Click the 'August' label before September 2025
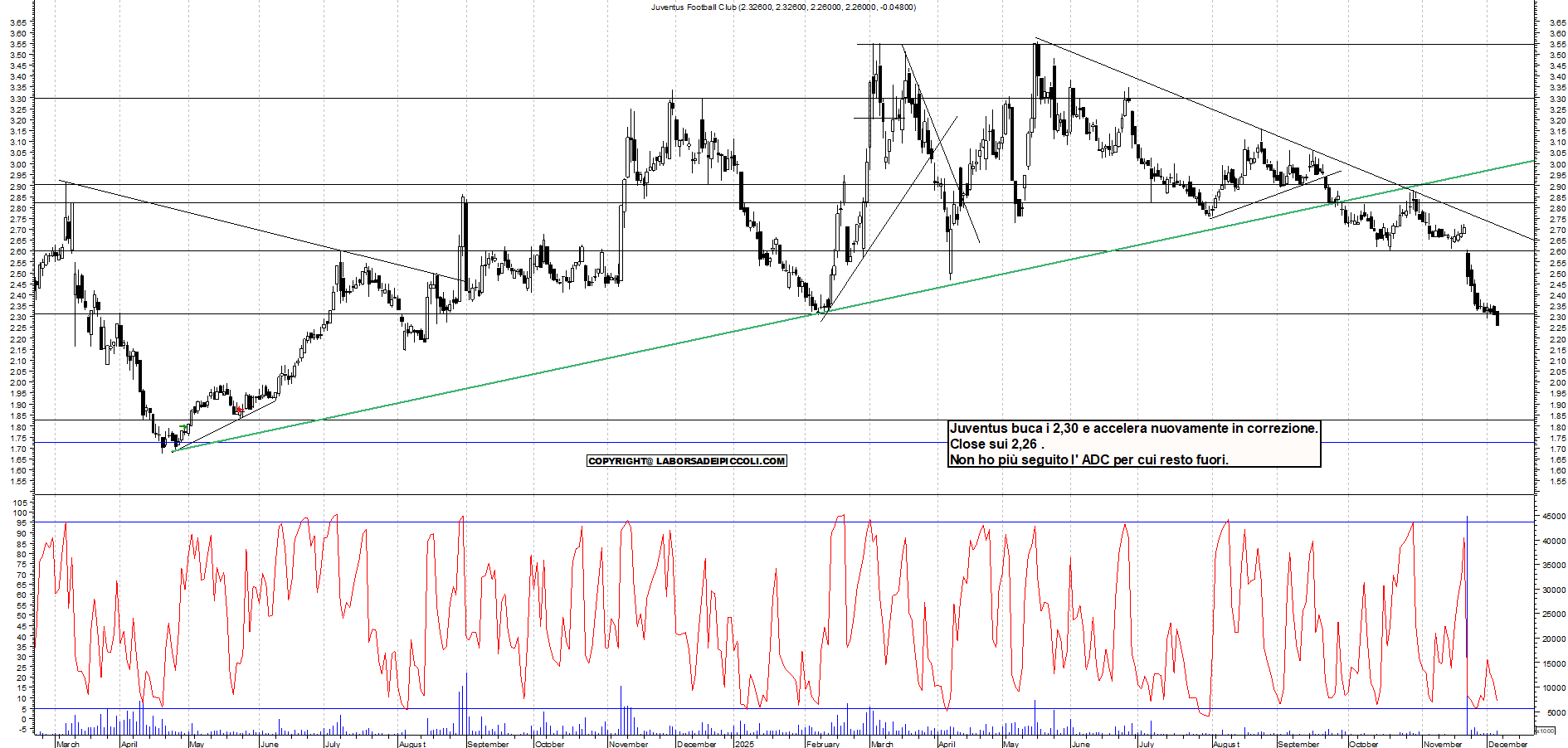Image resolution: width=1568 pixels, height=748 pixels. click(1226, 744)
